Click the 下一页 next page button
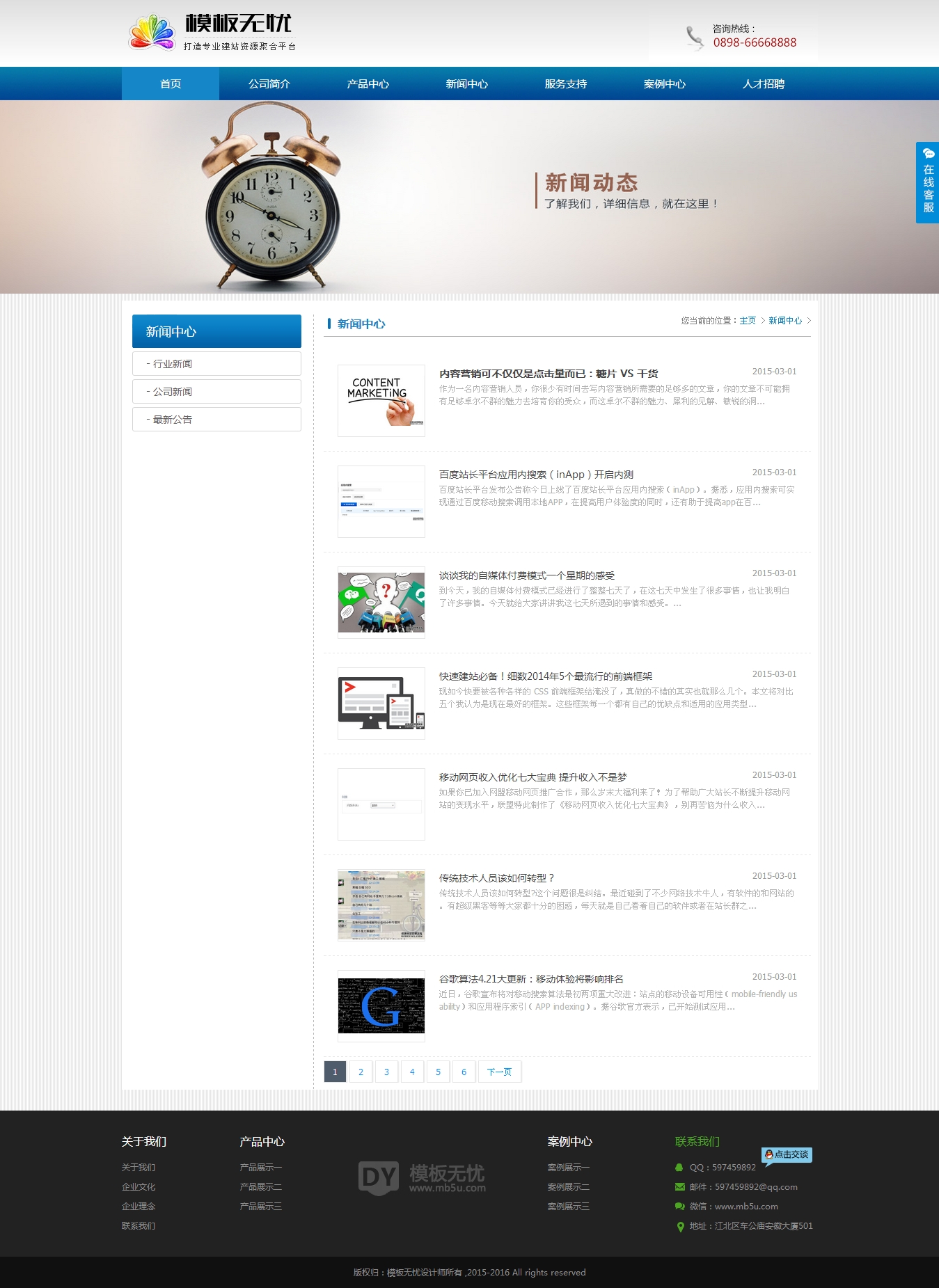 point(499,1072)
